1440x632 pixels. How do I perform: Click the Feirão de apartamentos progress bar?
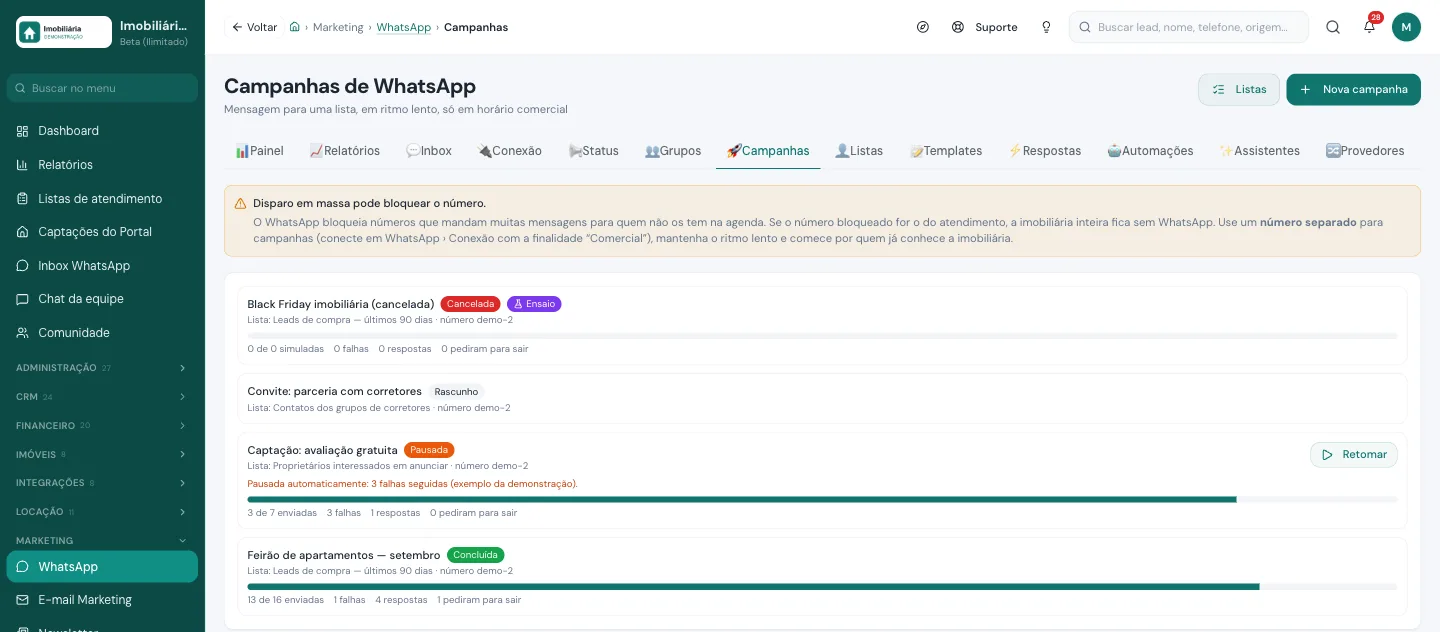click(x=822, y=587)
